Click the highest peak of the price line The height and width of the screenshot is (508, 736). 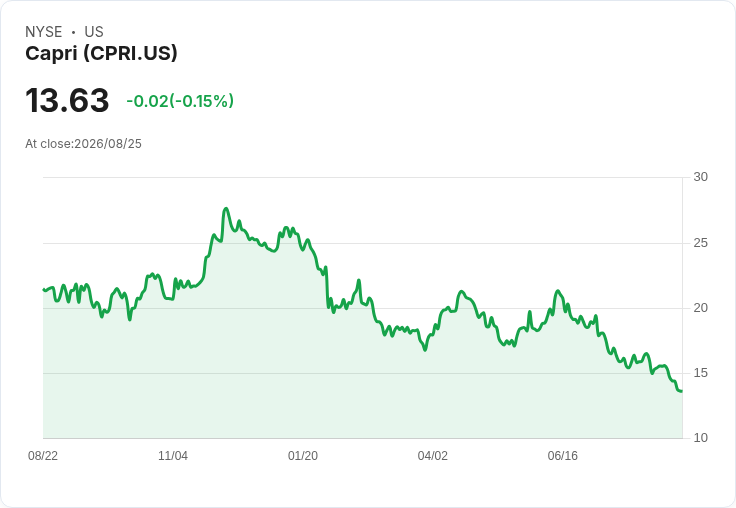(x=226, y=208)
